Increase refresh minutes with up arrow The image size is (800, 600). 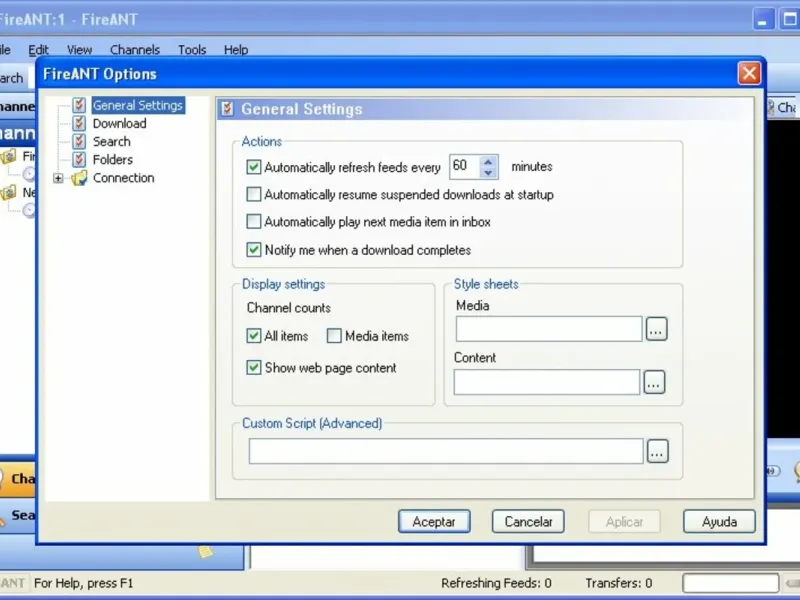(x=488, y=162)
